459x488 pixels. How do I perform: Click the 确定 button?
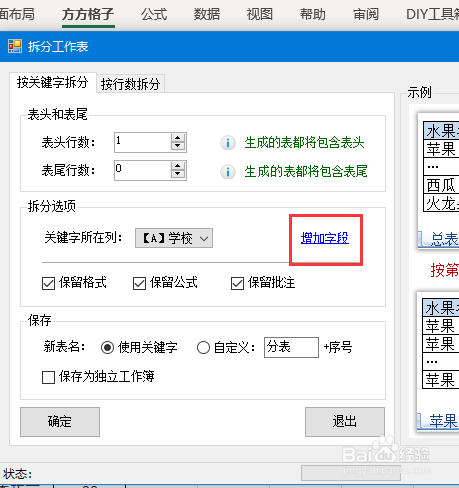pyautogui.click(x=60, y=422)
